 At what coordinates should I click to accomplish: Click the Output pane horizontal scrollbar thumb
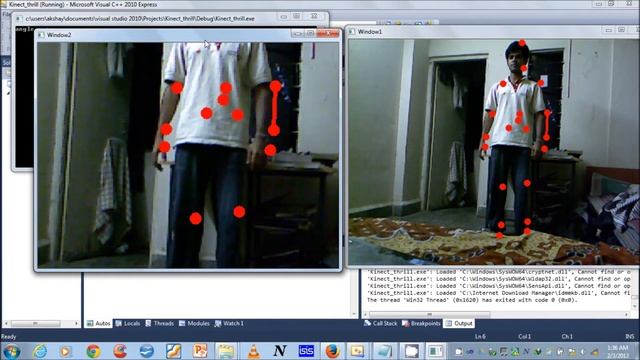pyautogui.click(x=429, y=314)
